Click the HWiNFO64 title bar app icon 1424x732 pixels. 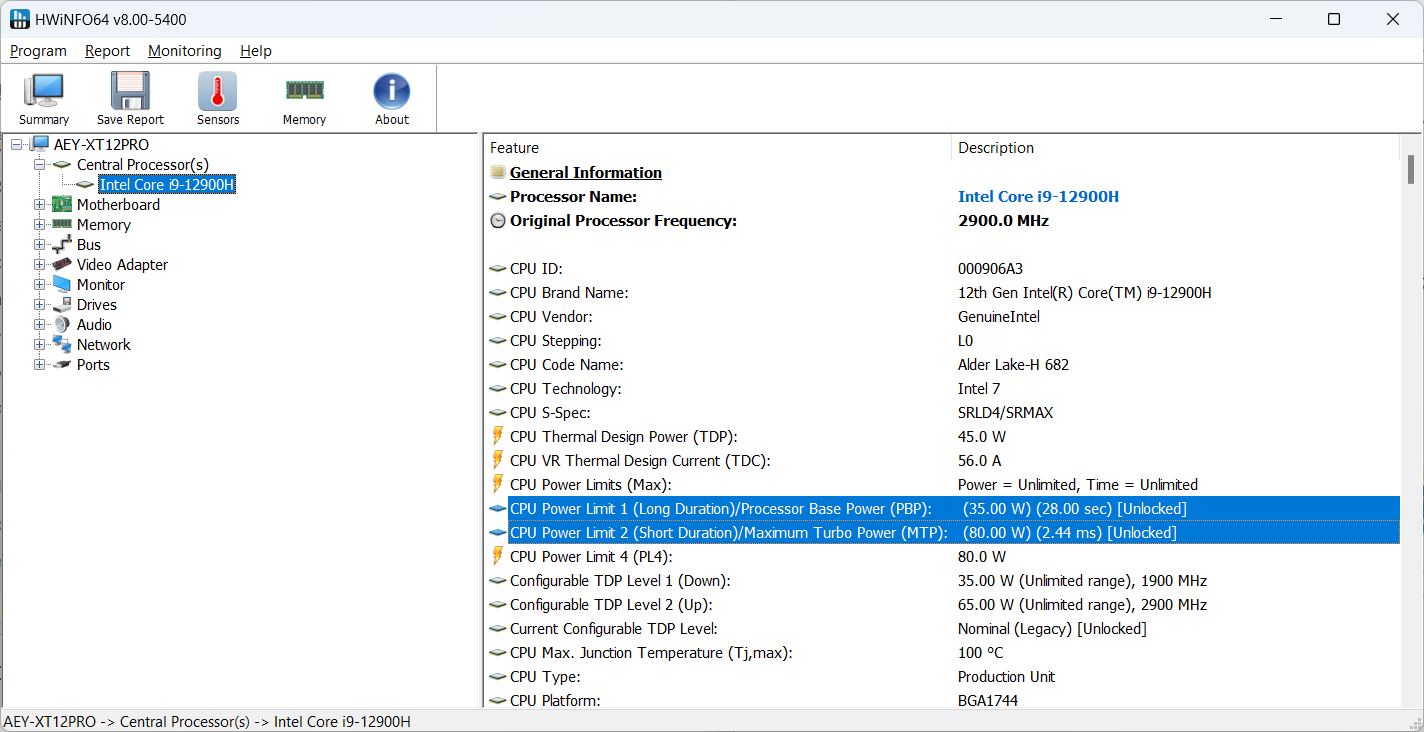[x=20, y=19]
